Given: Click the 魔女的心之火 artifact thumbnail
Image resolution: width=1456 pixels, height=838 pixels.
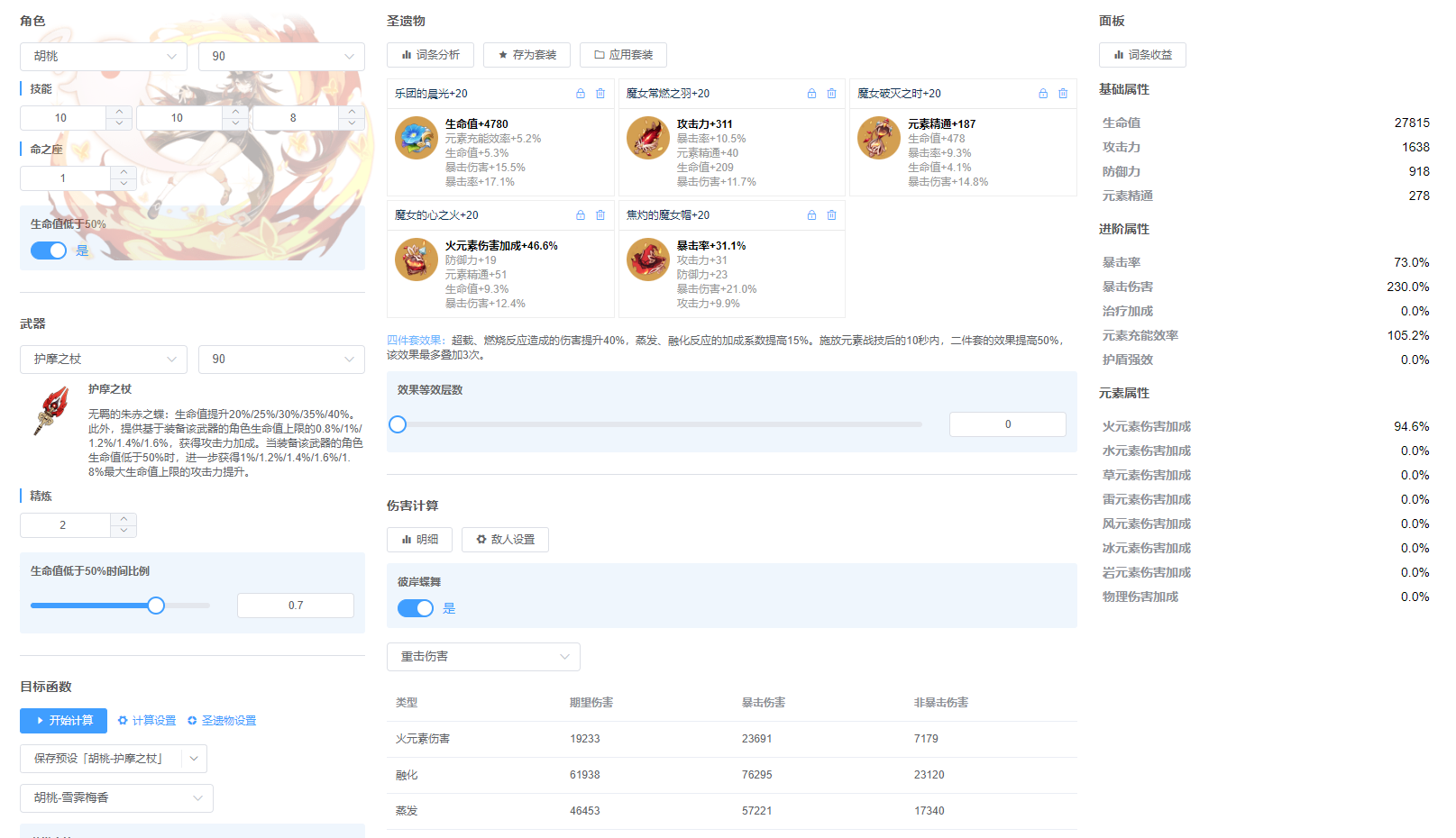Looking at the screenshot, I should pos(416,260).
